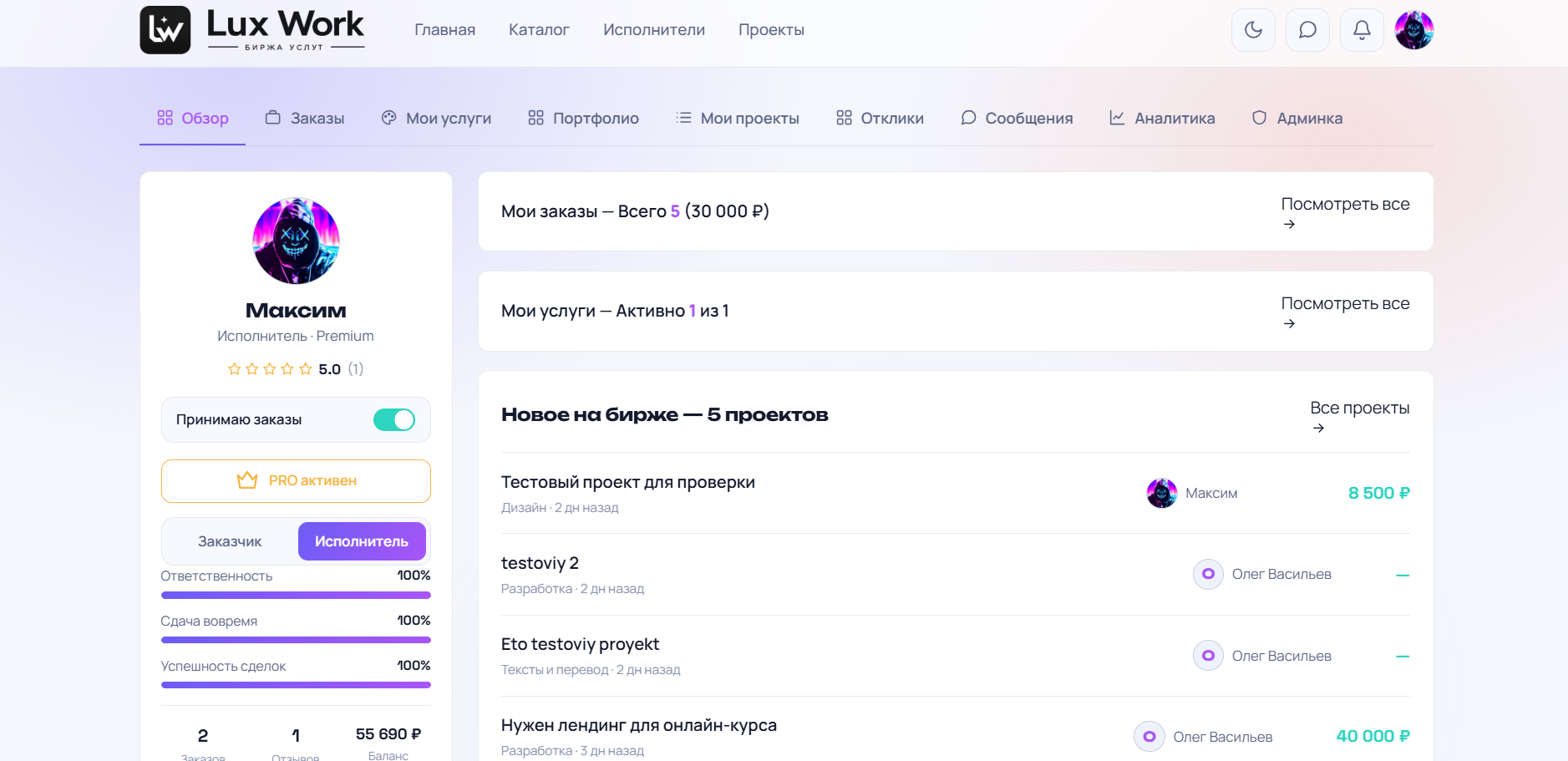Click the Ответственность progress bar
This screenshot has height=761, width=1568.
(296, 596)
